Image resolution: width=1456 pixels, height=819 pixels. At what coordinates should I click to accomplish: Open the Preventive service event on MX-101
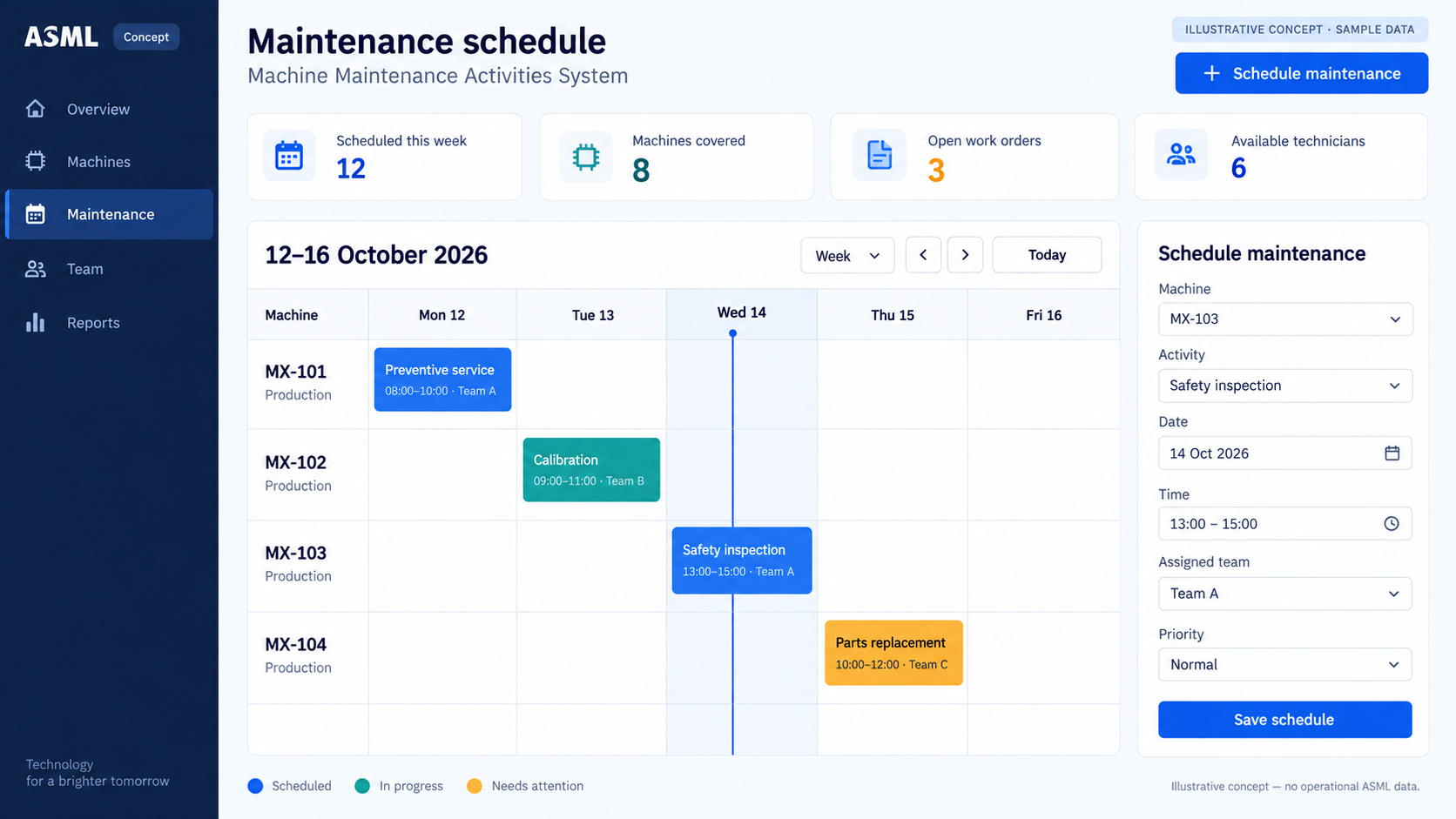(442, 379)
